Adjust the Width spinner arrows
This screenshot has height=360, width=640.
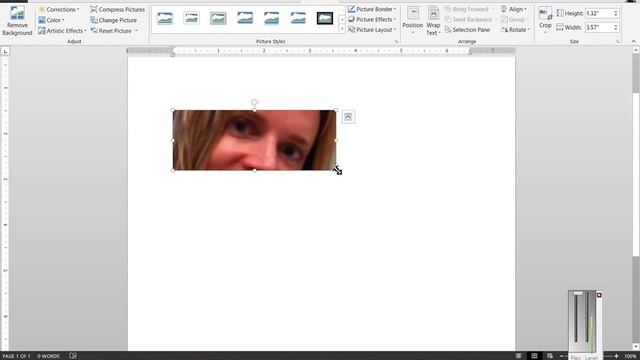[x=616, y=27]
